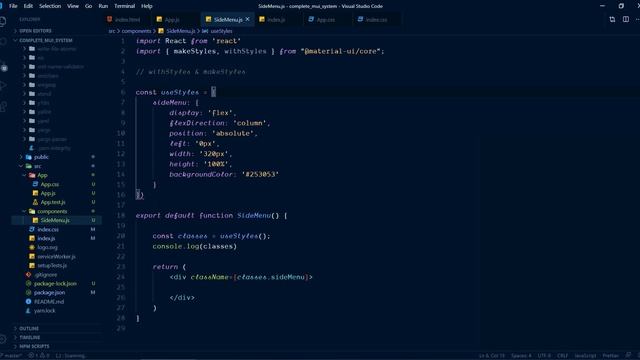Click the compare changes icon in editor toolbar
Viewport: 640px width, 360px height.
[612, 19]
